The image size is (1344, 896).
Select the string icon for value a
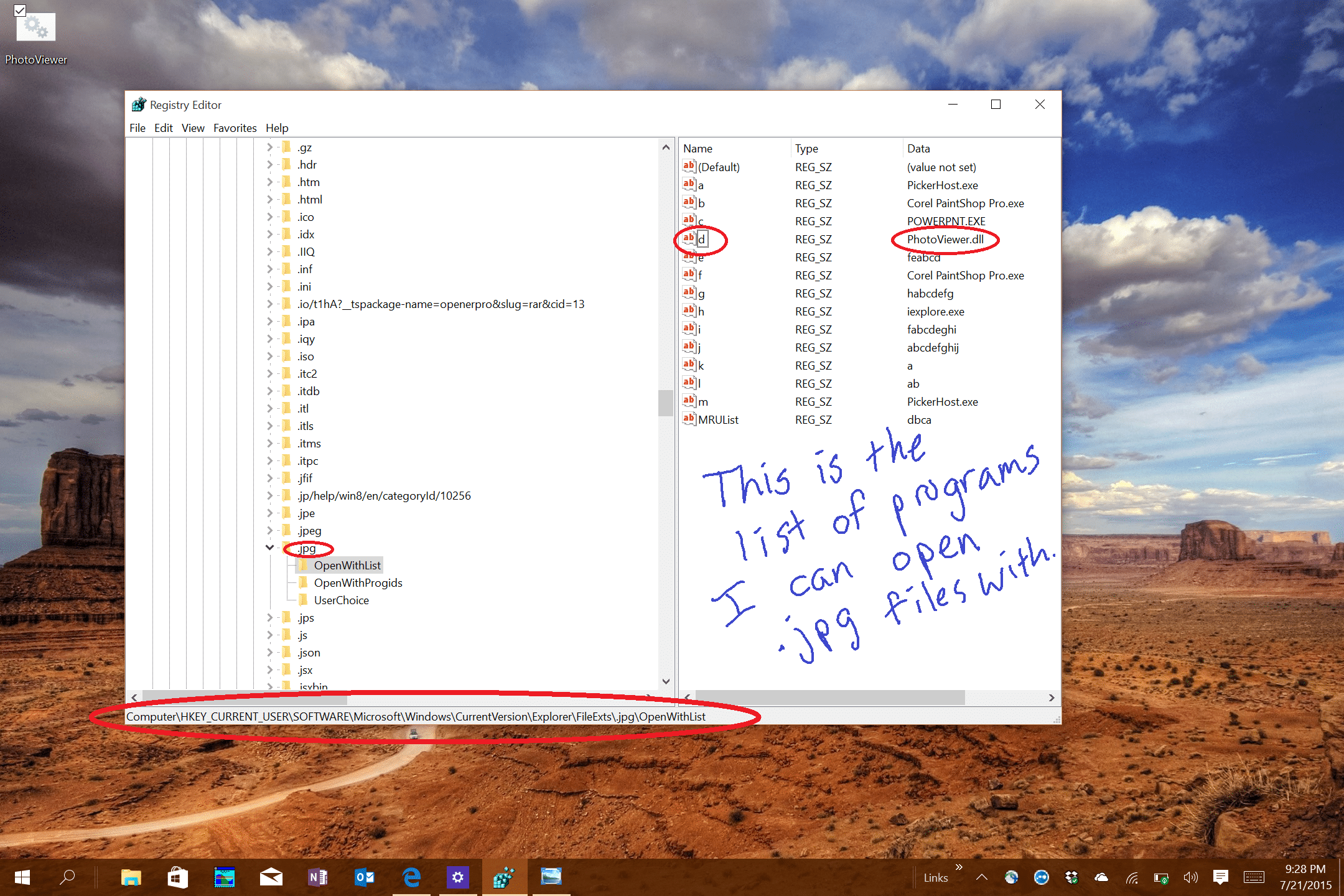[x=689, y=184]
